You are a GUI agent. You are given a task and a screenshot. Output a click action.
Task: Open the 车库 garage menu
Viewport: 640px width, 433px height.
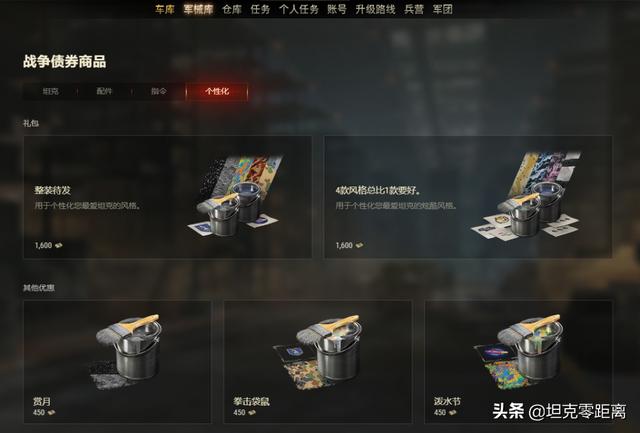(164, 9)
